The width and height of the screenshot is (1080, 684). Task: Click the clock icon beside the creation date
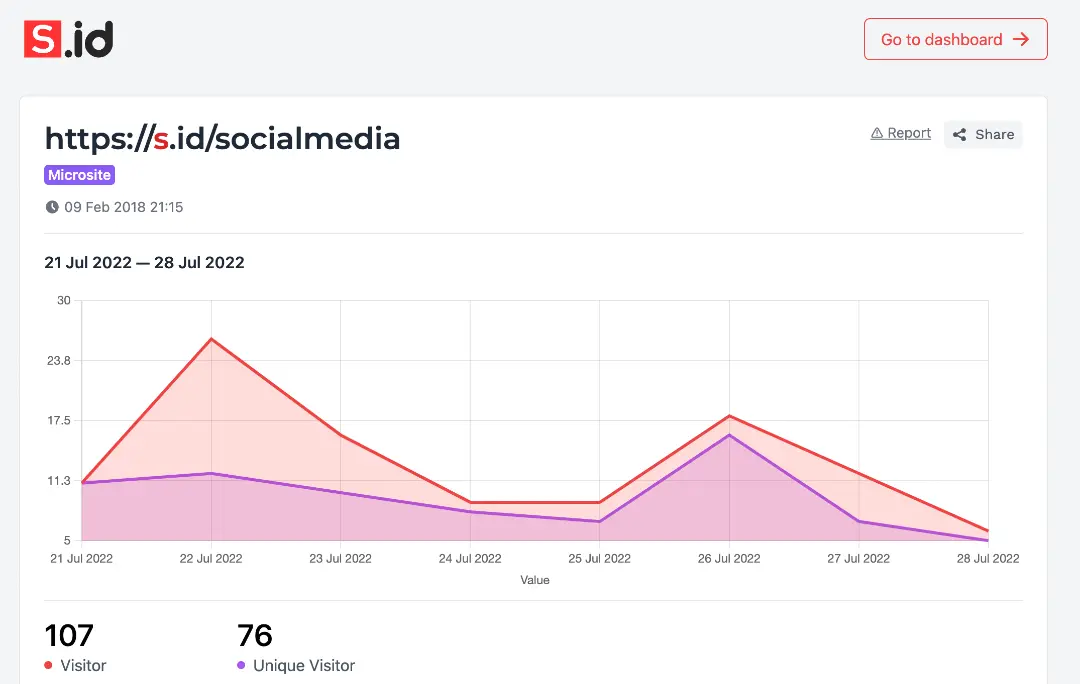tap(52, 207)
